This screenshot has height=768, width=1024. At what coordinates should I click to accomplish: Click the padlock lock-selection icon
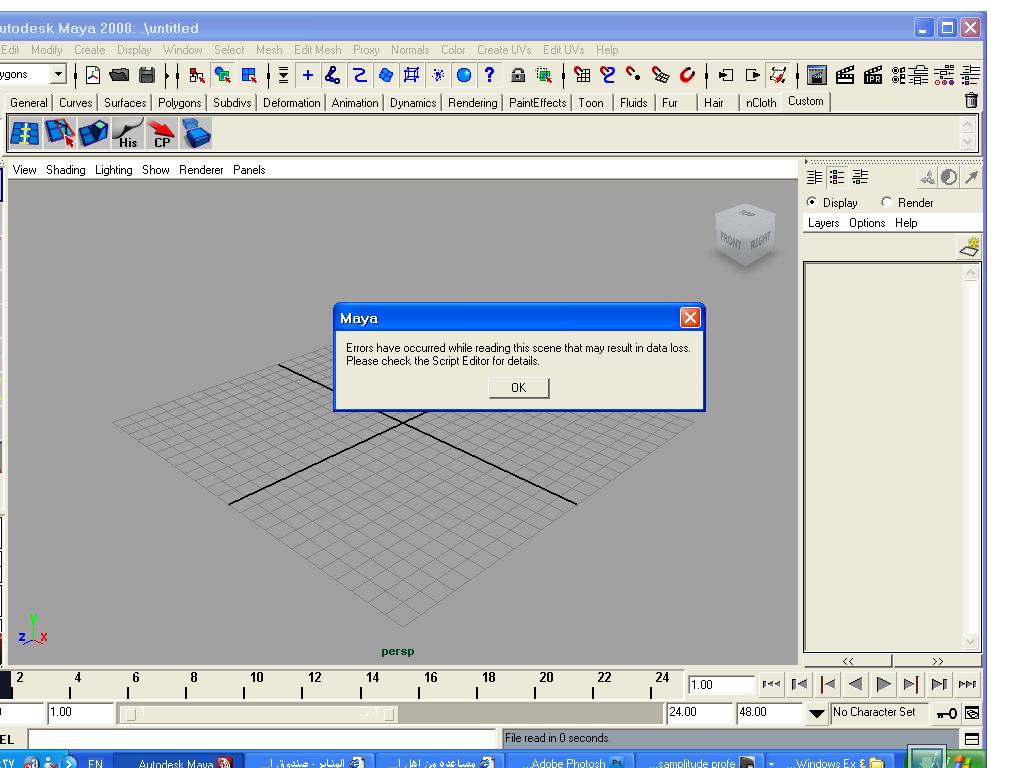click(x=518, y=75)
